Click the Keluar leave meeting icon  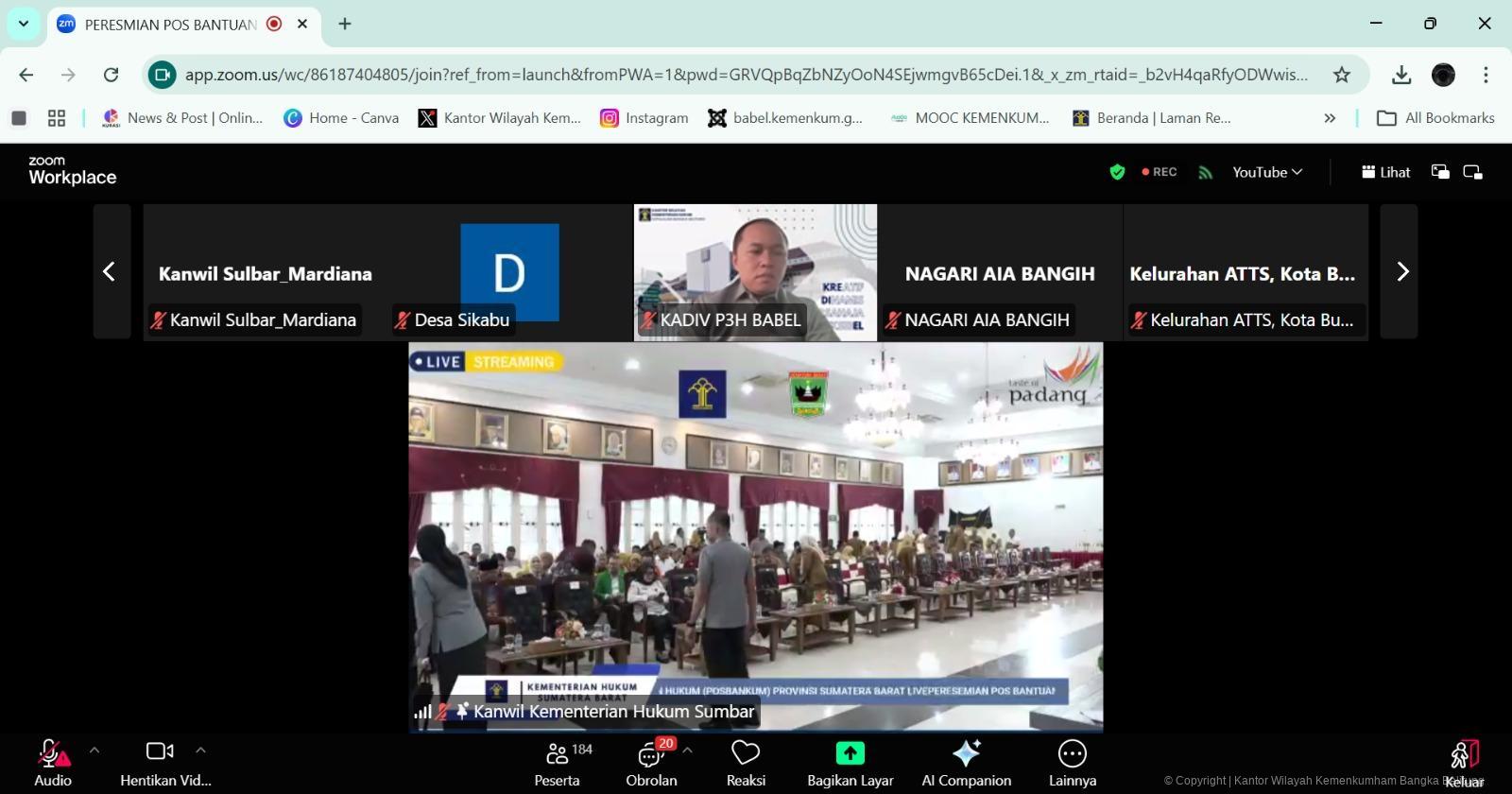point(1464,755)
